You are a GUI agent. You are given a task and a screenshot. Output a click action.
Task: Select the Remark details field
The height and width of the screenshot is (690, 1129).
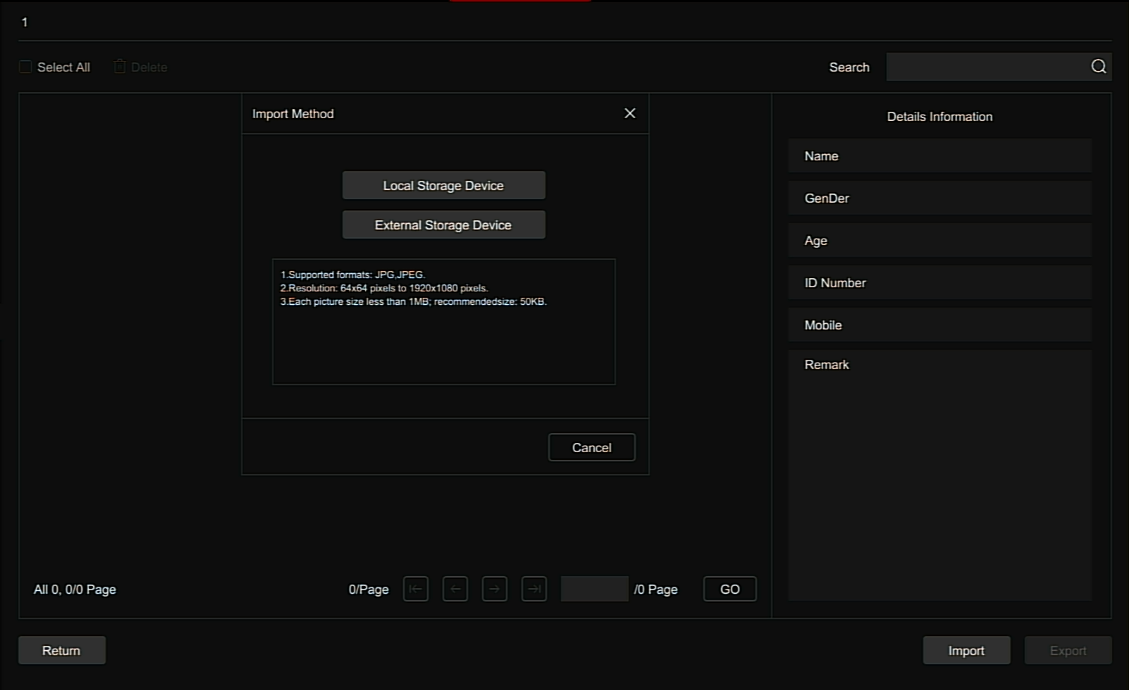click(940, 475)
